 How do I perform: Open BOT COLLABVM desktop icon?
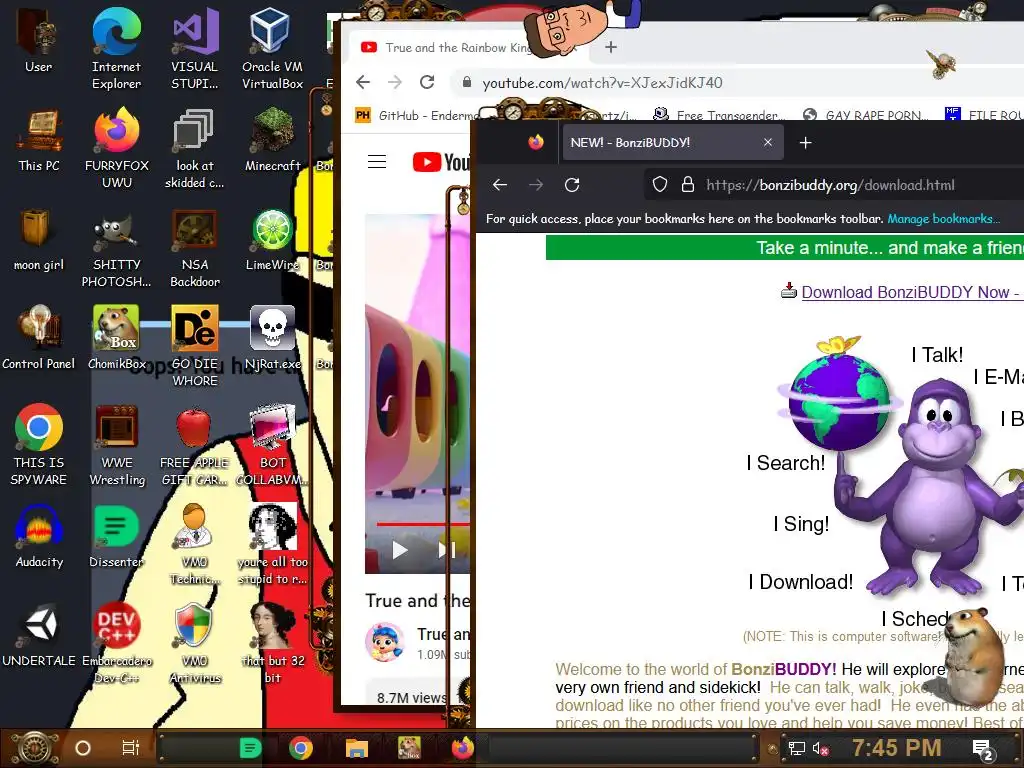point(272,444)
